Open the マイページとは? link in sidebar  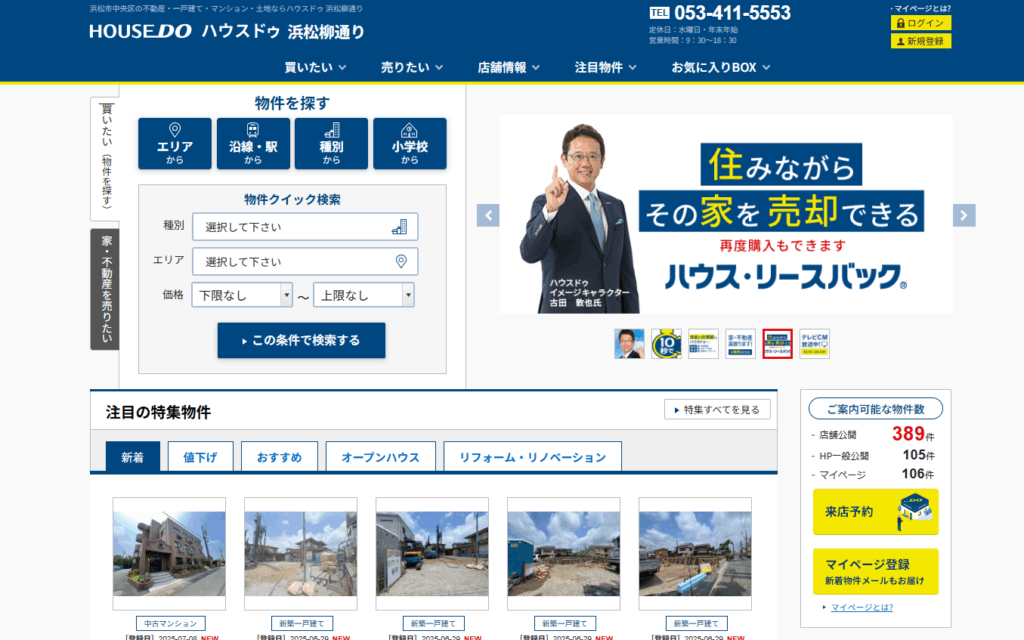point(861,607)
